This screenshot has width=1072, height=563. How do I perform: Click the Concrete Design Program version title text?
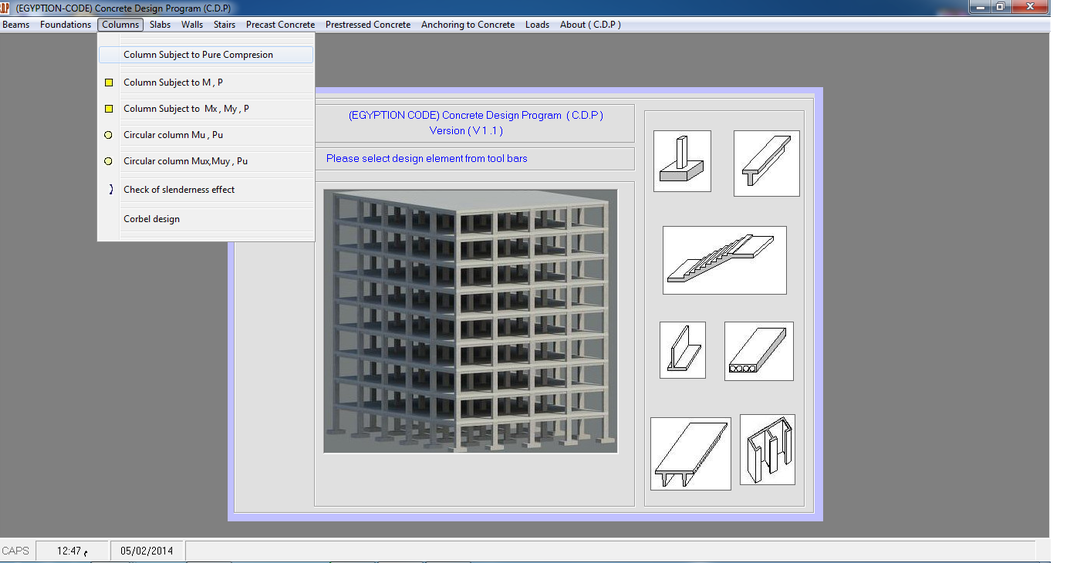tap(476, 123)
